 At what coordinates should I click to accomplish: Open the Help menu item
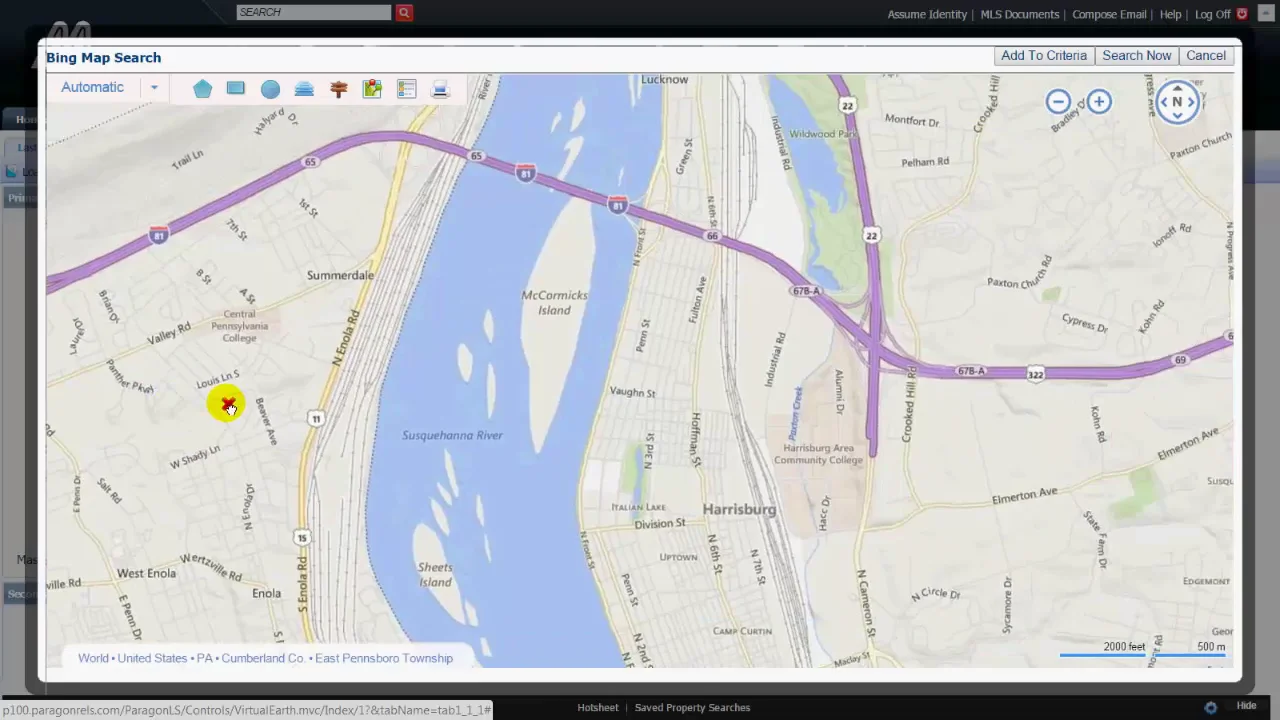point(1170,14)
